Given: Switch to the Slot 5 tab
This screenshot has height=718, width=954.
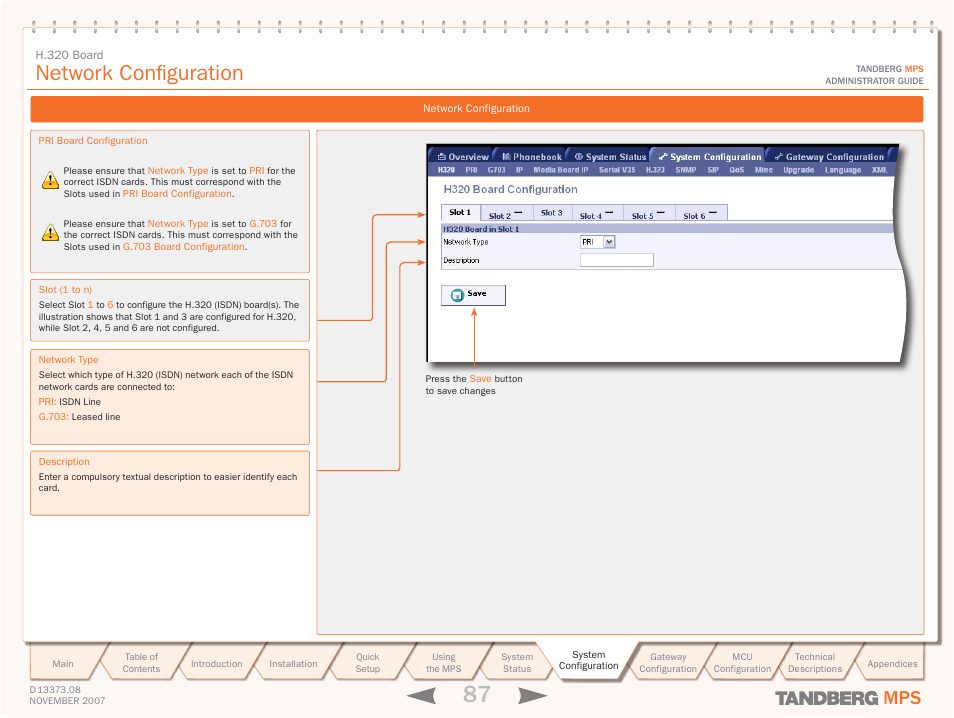Looking at the screenshot, I should click(648, 215).
